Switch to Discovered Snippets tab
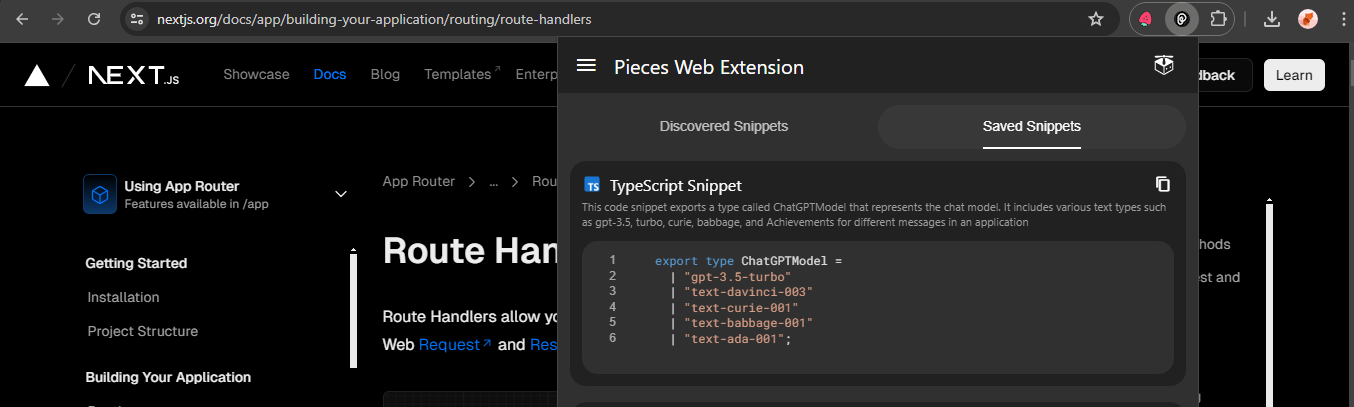The height and width of the screenshot is (407, 1354). (724, 127)
